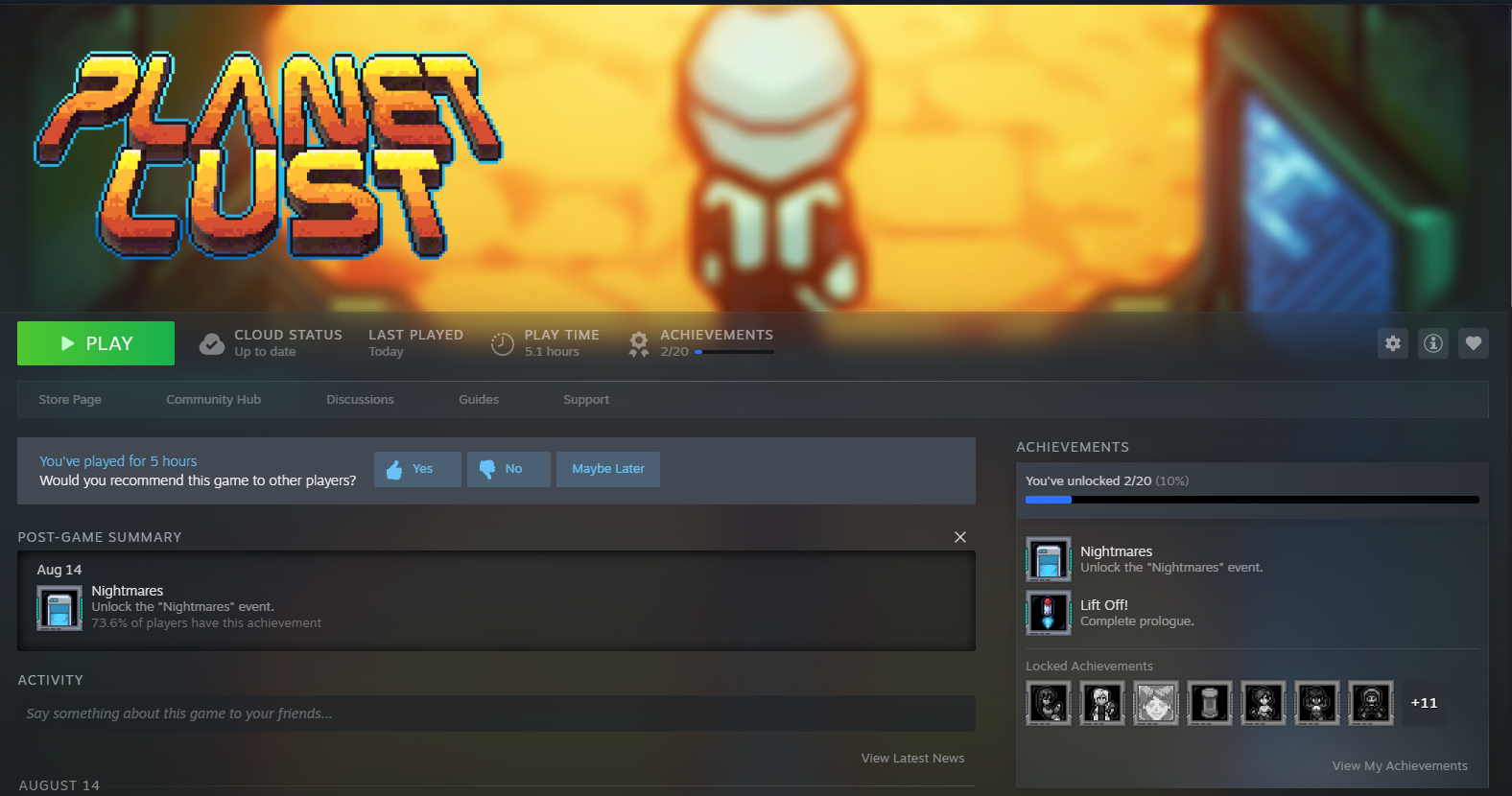
Task: Click the seventh locked achievement icon
Action: [x=1371, y=703]
